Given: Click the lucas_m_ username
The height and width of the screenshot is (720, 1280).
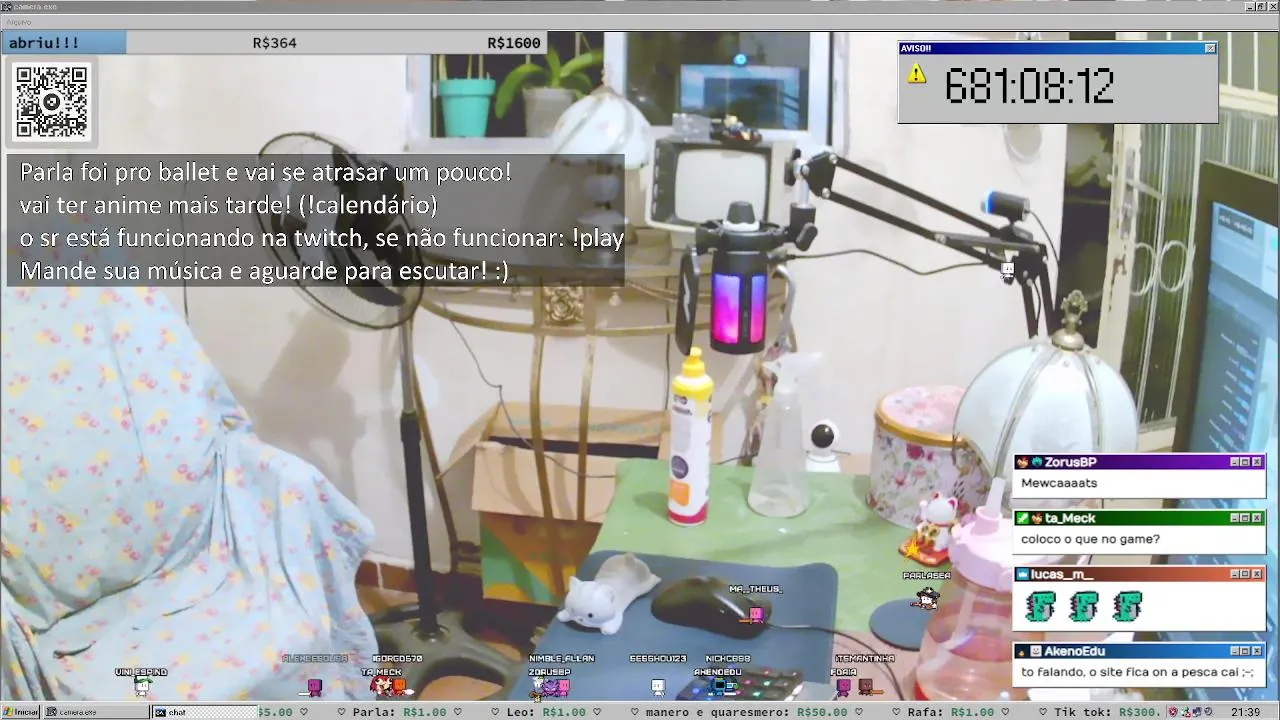Looking at the screenshot, I should click(x=1062, y=574).
